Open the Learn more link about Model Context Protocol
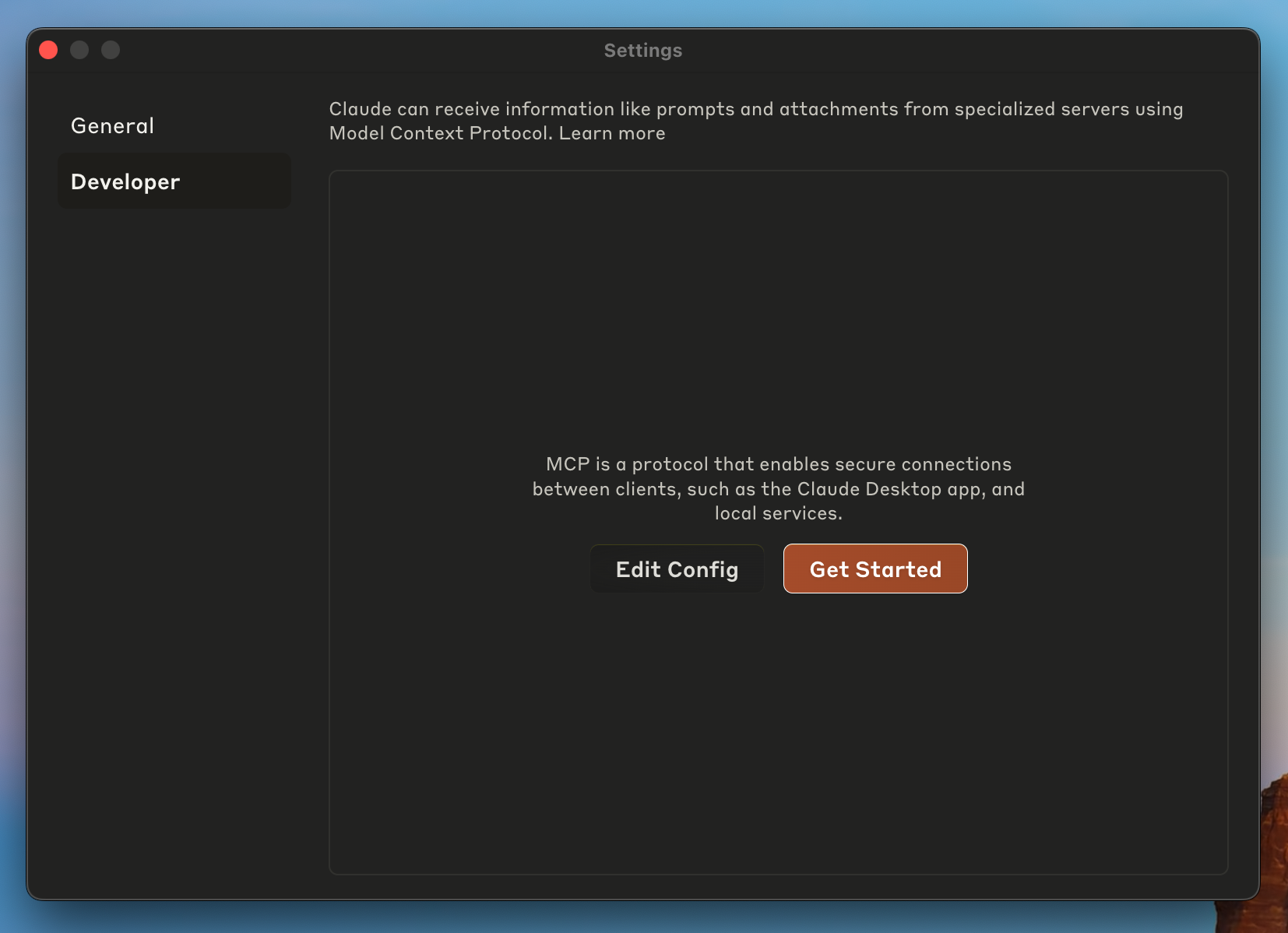This screenshot has width=1288, height=933. pos(612,133)
